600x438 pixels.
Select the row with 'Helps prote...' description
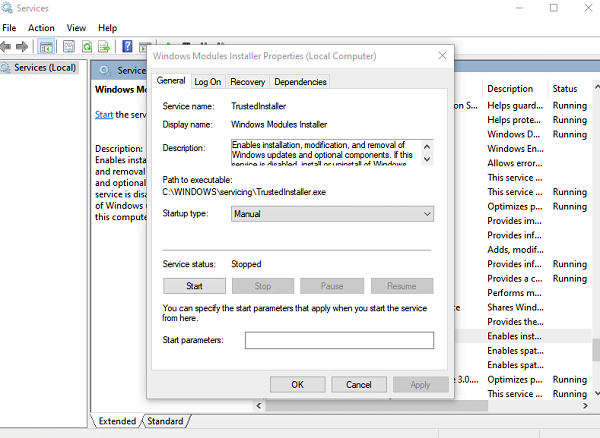tap(523, 120)
